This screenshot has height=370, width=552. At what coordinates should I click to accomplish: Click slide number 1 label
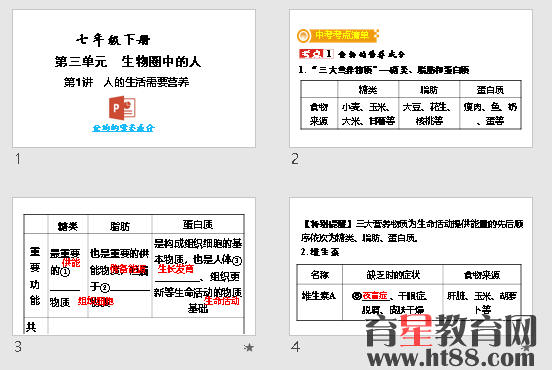18,159
